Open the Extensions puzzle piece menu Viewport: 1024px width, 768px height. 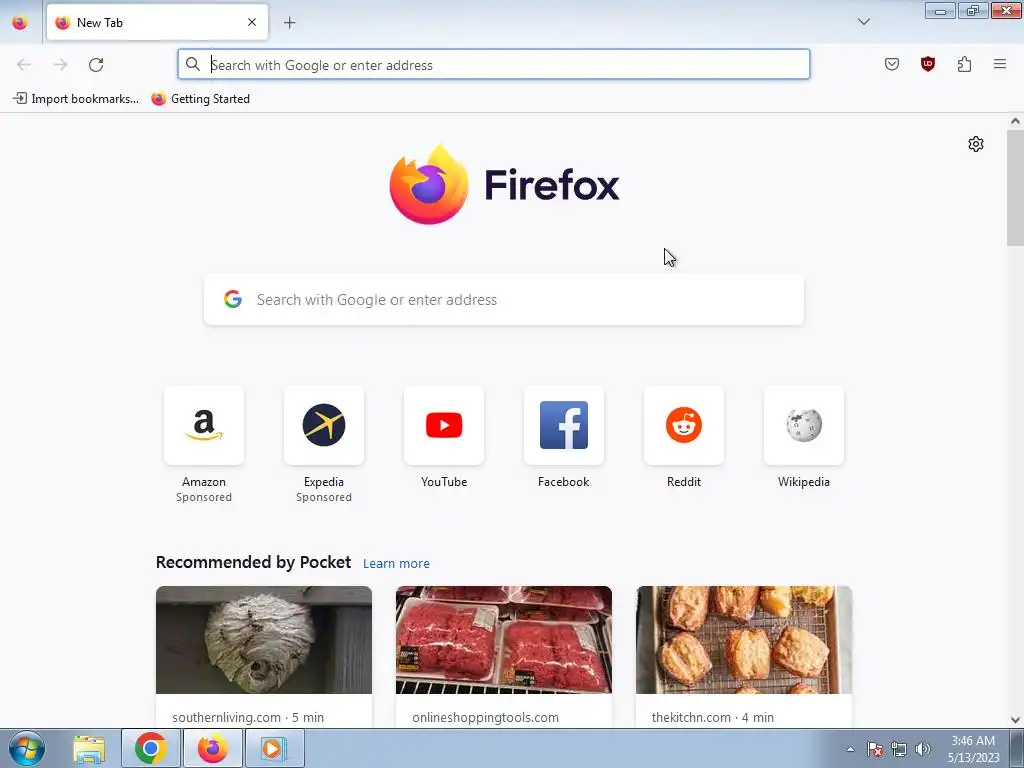pos(964,64)
